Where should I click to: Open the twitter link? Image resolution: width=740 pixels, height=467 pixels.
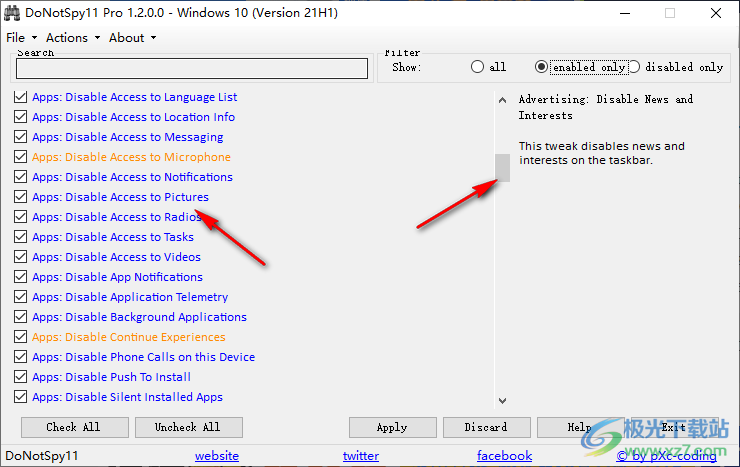(x=361, y=456)
